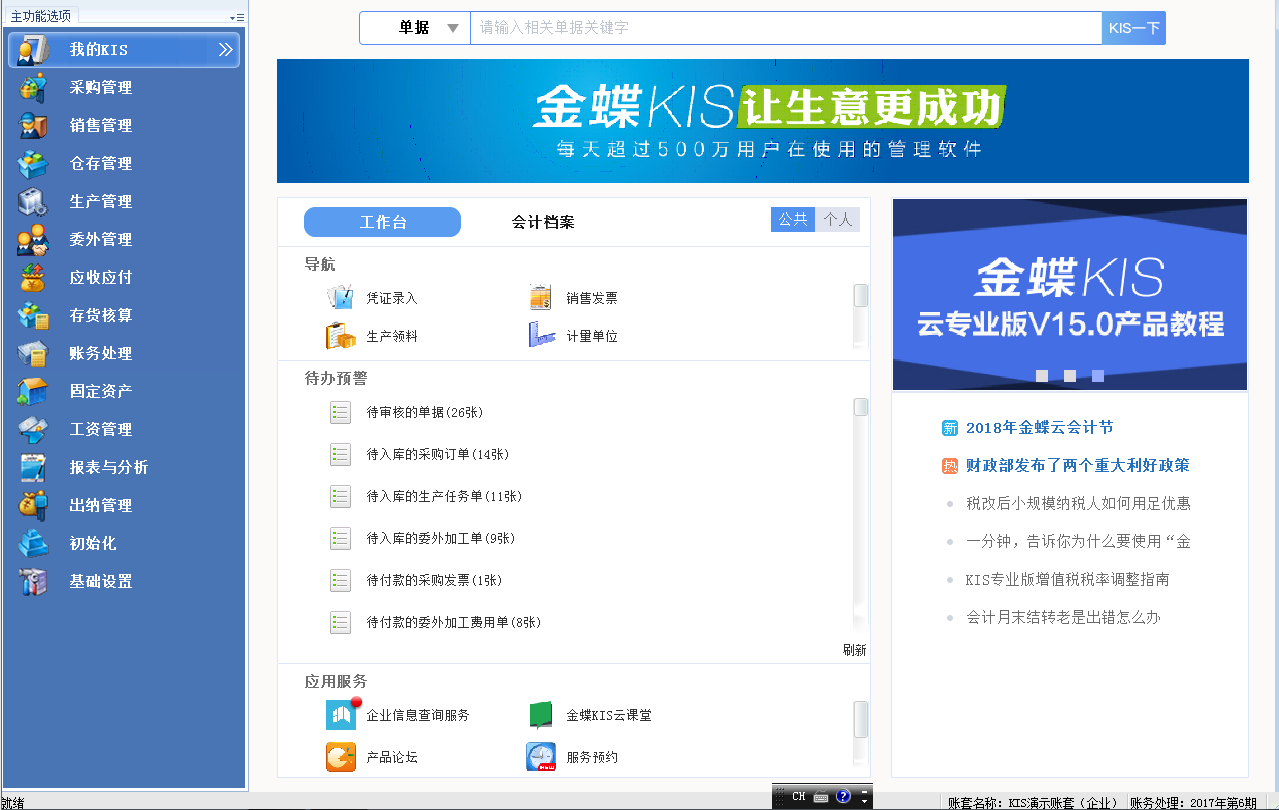Click the 金蝶KIS 让生意更成功 banner
Viewport: 1279px width, 810px height.
click(763, 121)
